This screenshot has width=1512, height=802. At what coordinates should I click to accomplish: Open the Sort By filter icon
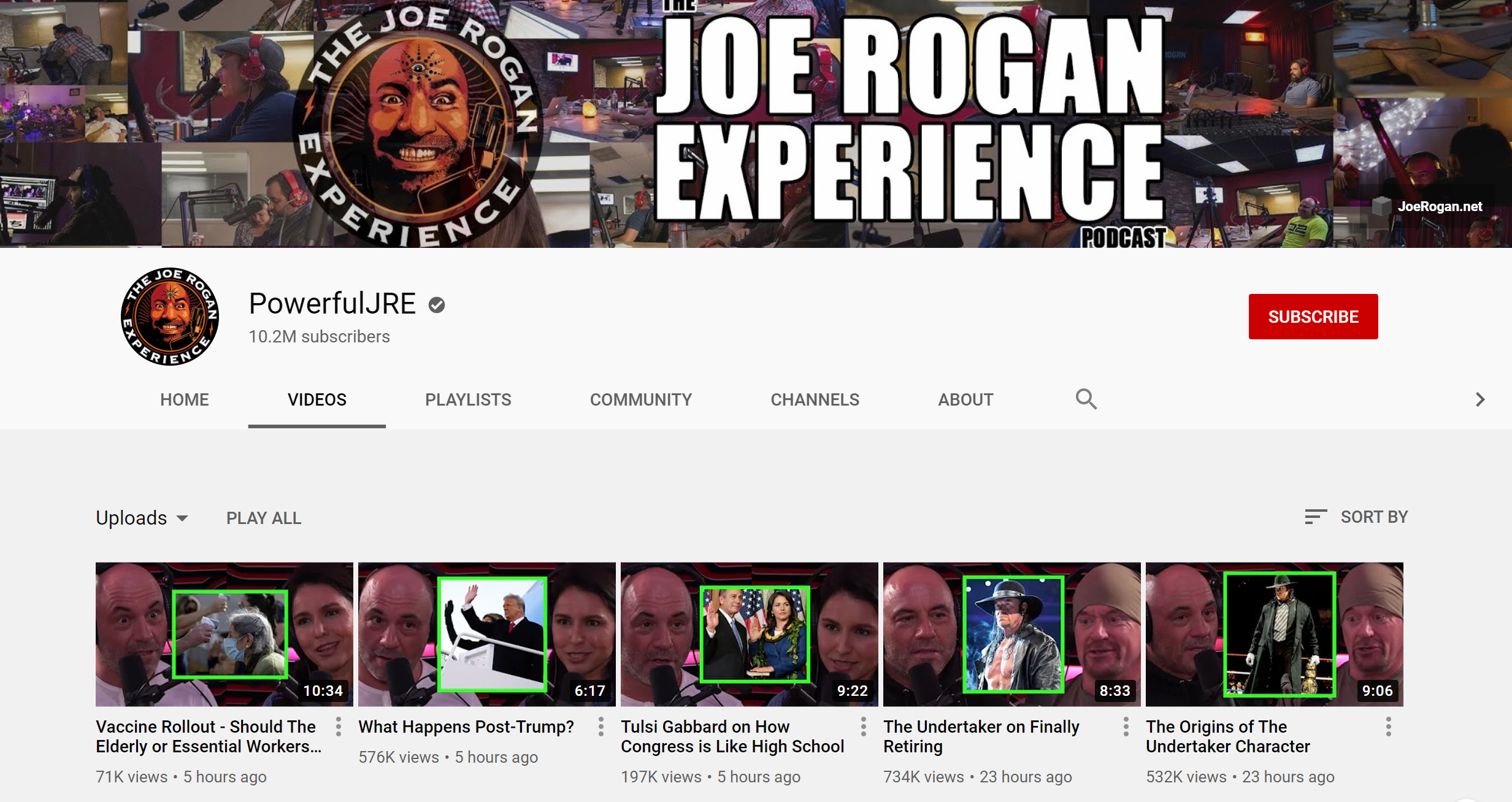[1316, 517]
